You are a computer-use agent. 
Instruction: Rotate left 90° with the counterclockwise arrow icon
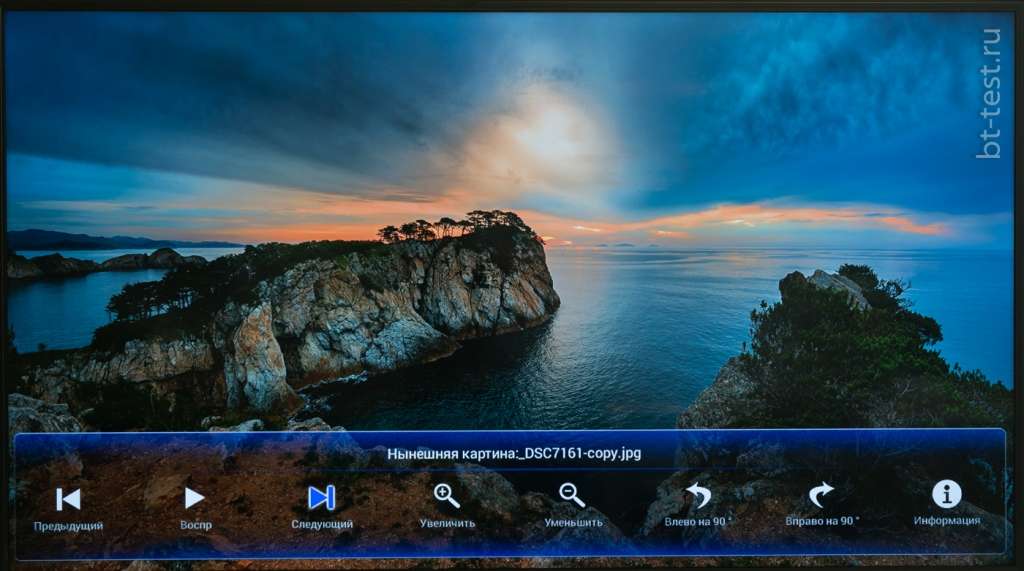click(x=698, y=495)
